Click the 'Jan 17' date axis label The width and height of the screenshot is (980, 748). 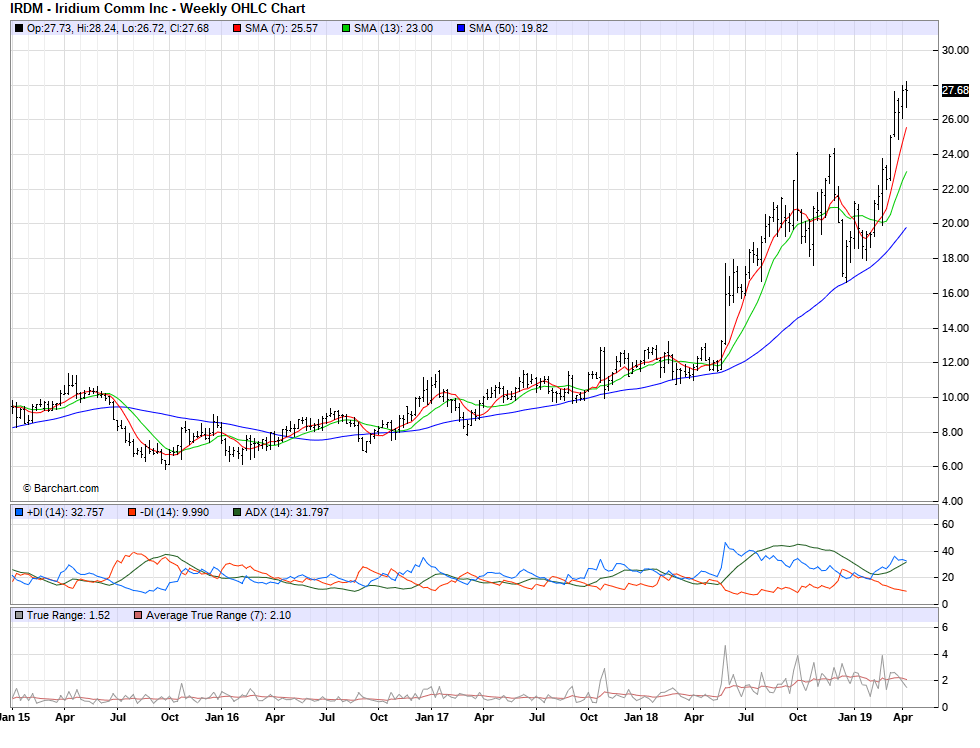(x=432, y=717)
